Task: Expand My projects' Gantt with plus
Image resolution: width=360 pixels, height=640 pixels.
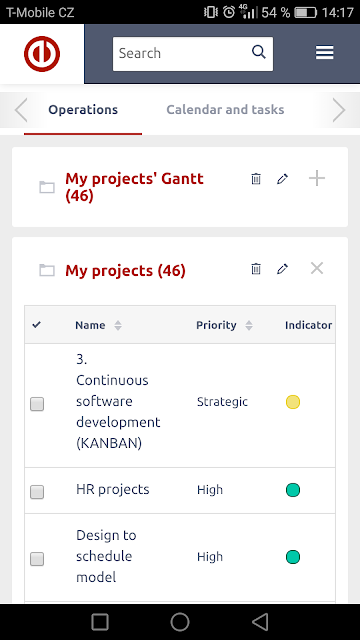Action: [317, 178]
